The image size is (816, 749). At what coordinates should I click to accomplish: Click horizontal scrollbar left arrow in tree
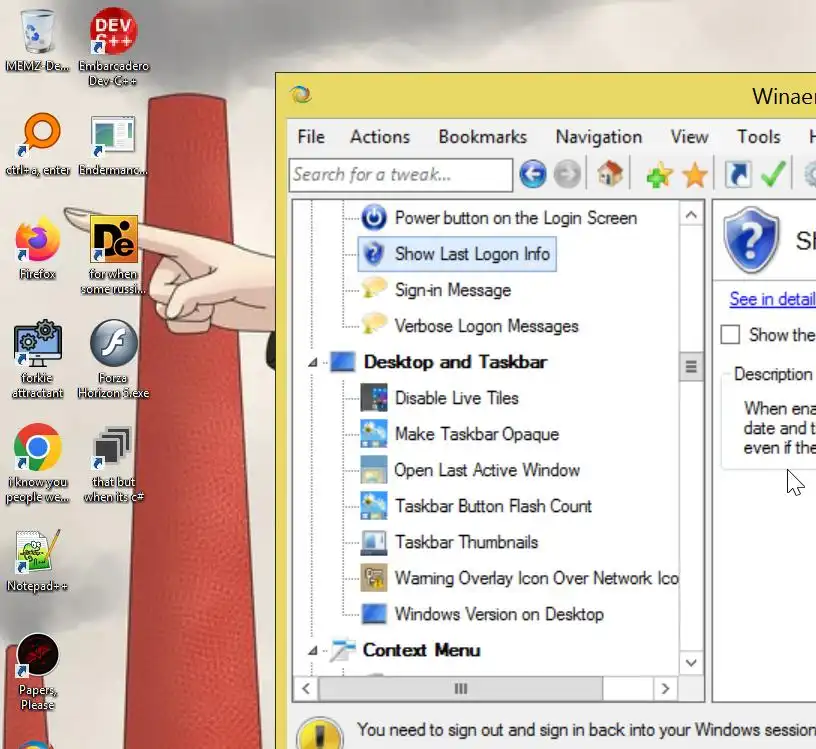click(x=306, y=689)
